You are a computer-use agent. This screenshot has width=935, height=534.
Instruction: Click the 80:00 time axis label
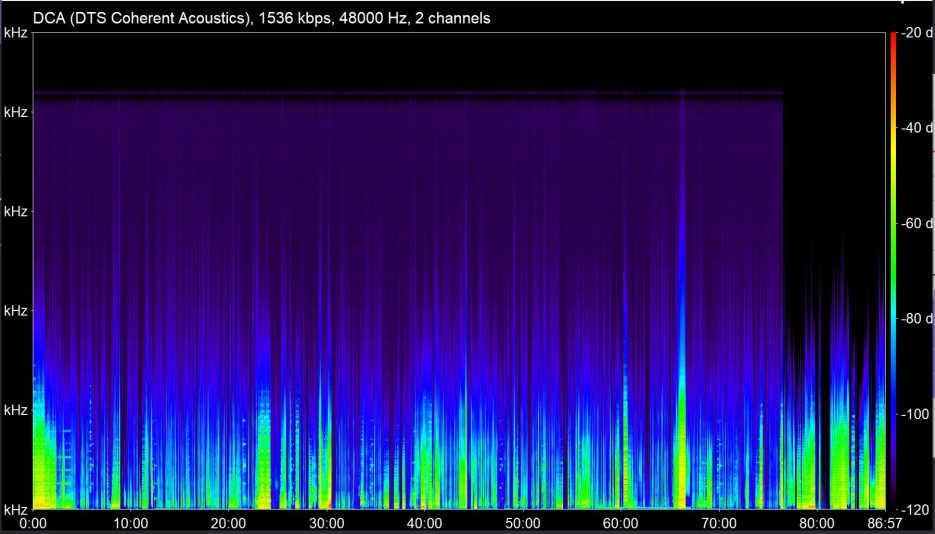point(817,523)
